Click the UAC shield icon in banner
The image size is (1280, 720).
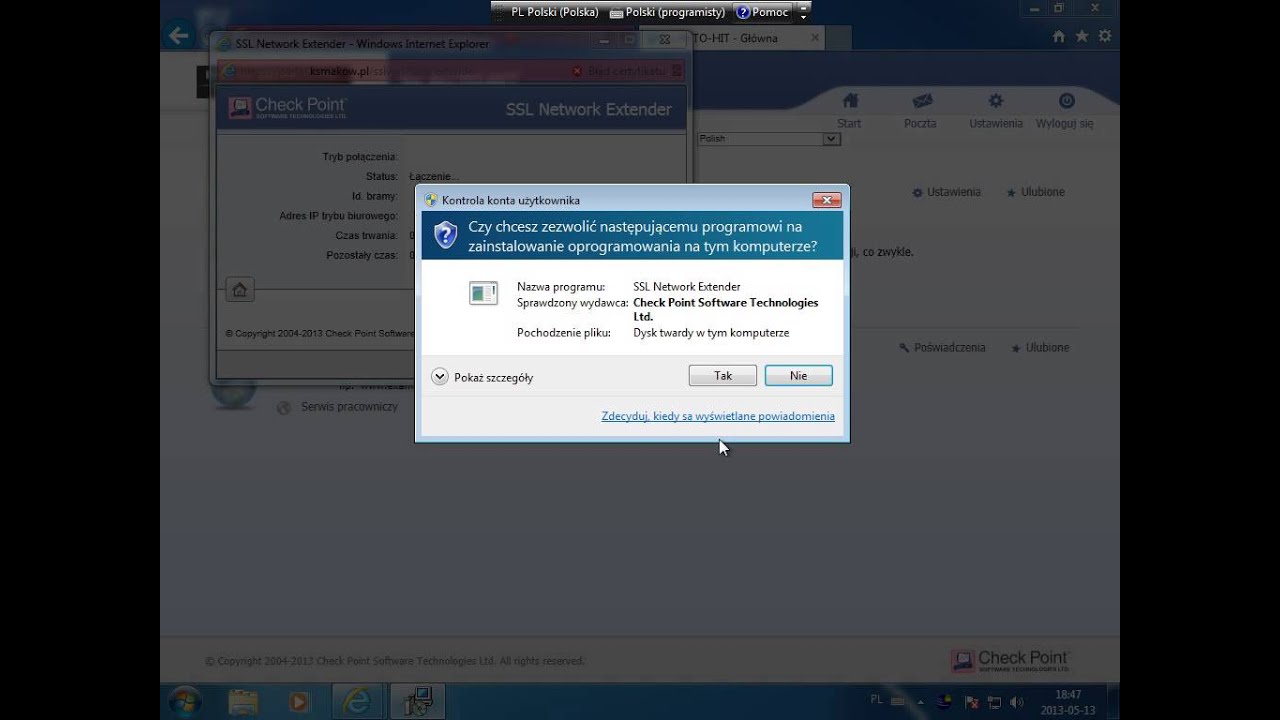tap(446, 235)
